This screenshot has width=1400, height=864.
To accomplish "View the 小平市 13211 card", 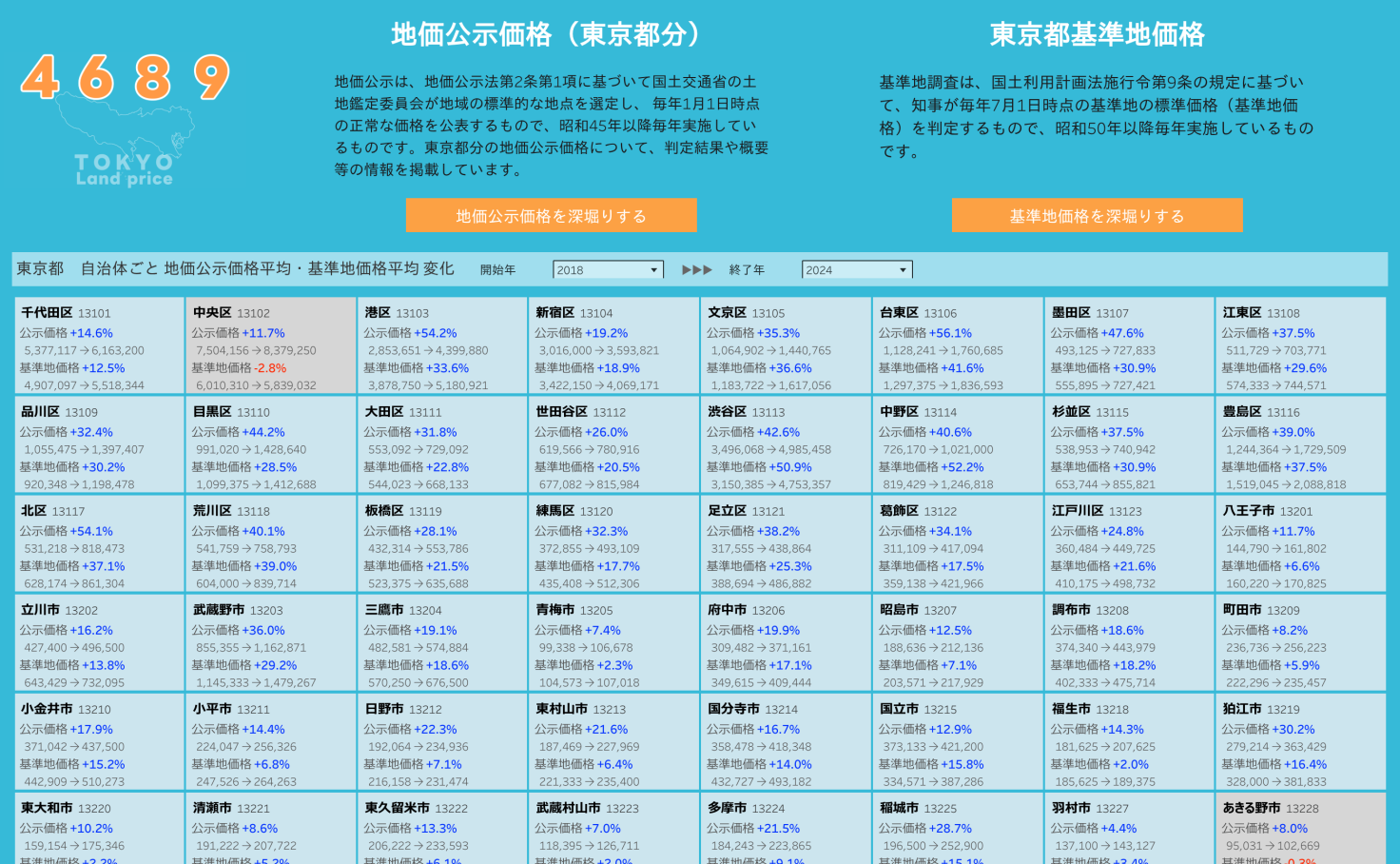I will click(271, 741).
